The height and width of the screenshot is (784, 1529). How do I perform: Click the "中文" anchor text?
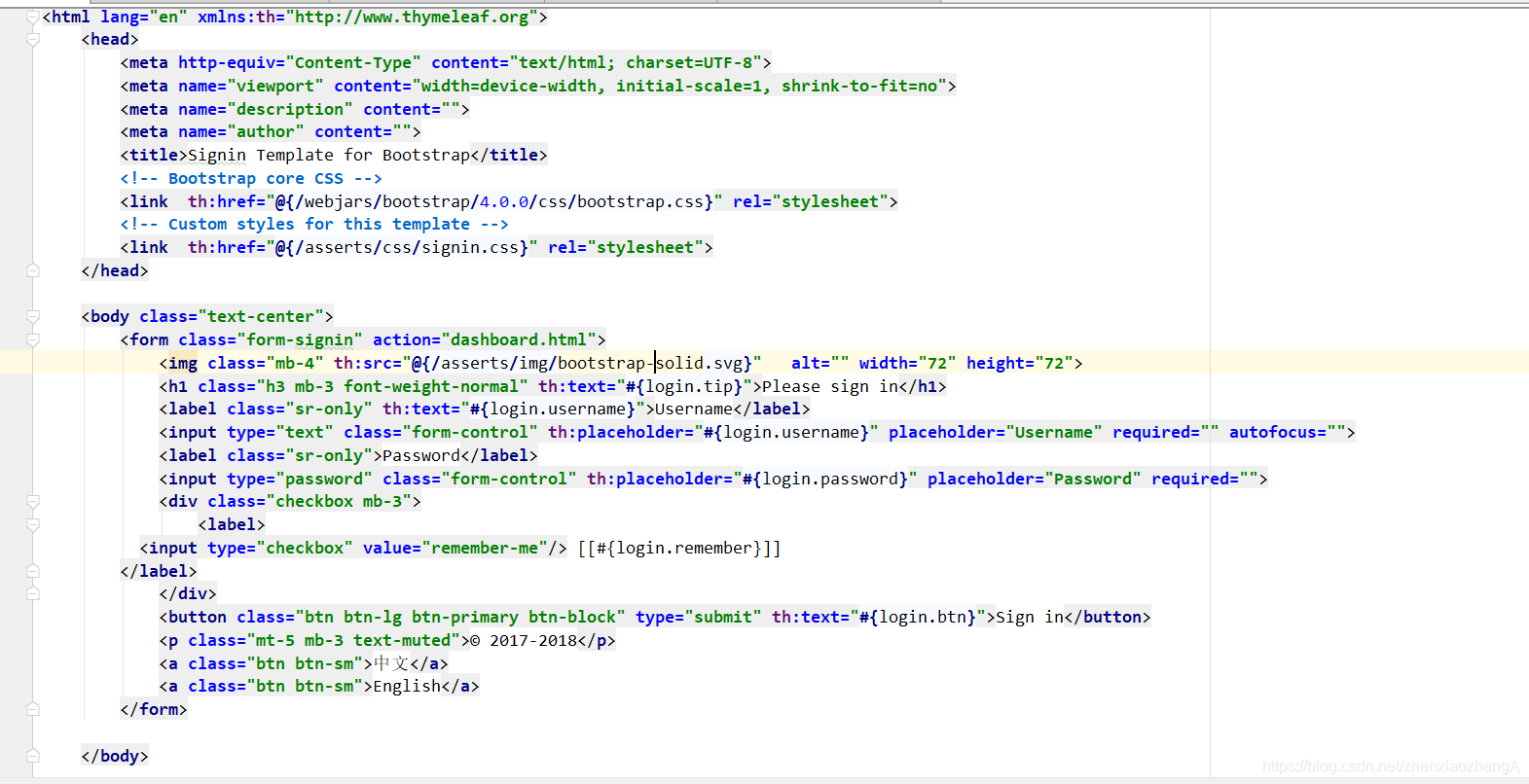point(391,663)
